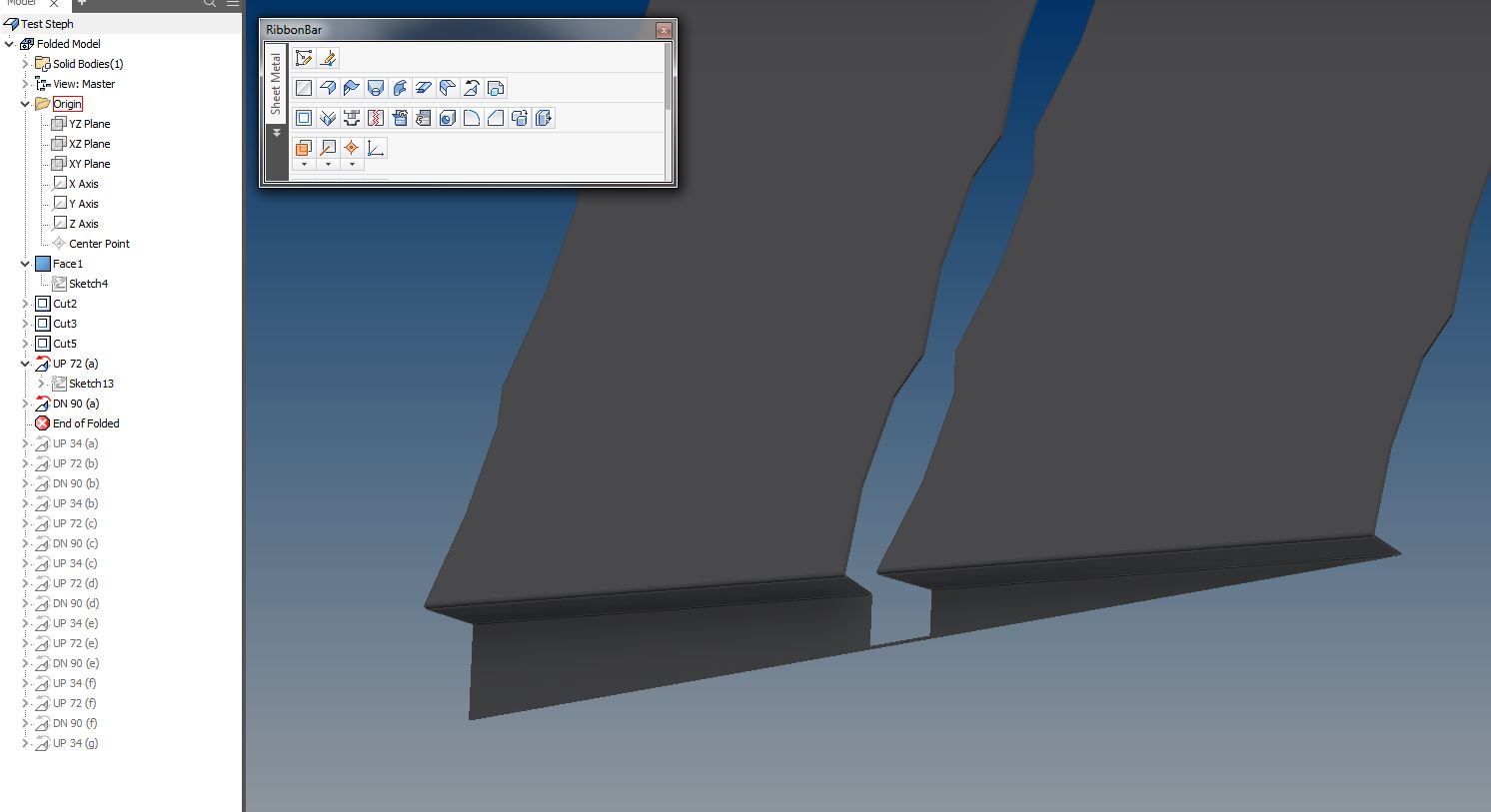Screen dimensions: 1491x812
Task: Activate the Fold tool
Action: click(x=472, y=88)
